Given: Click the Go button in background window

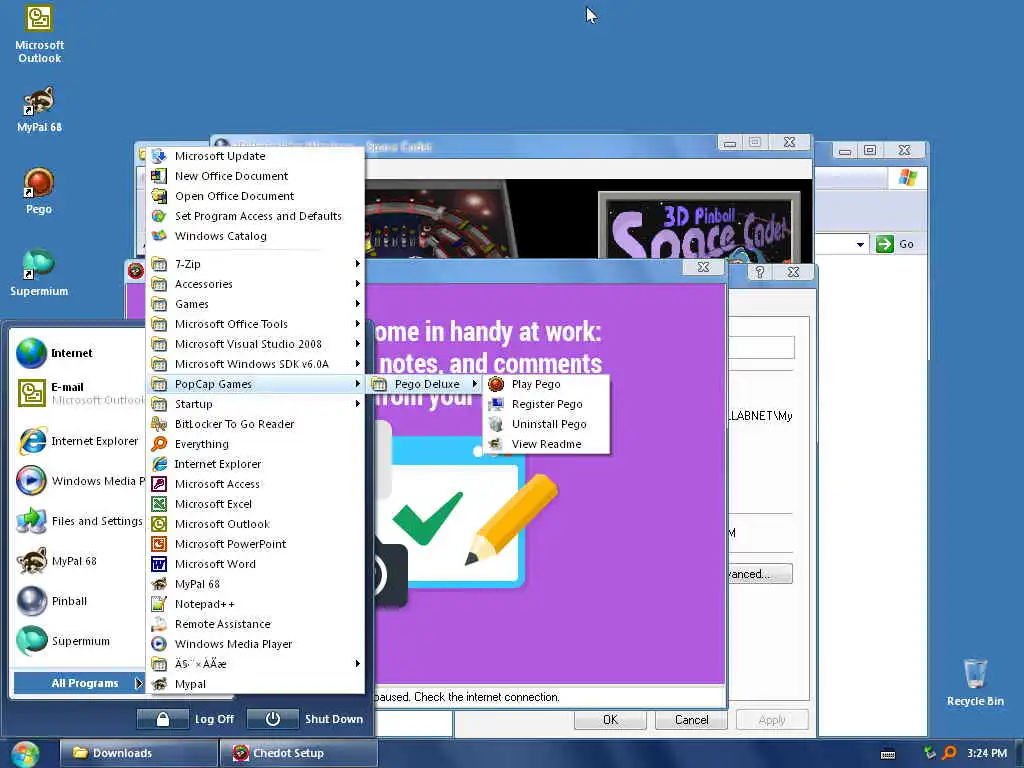Looking at the screenshot, I should tap(895, 244).
